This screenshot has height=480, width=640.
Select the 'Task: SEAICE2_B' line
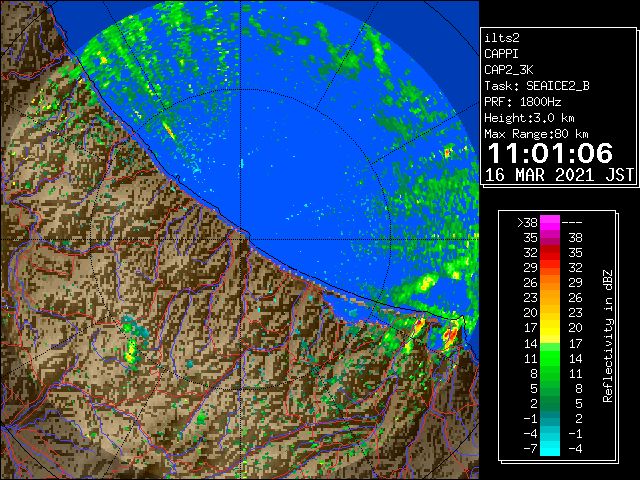[x=537, y=86]
